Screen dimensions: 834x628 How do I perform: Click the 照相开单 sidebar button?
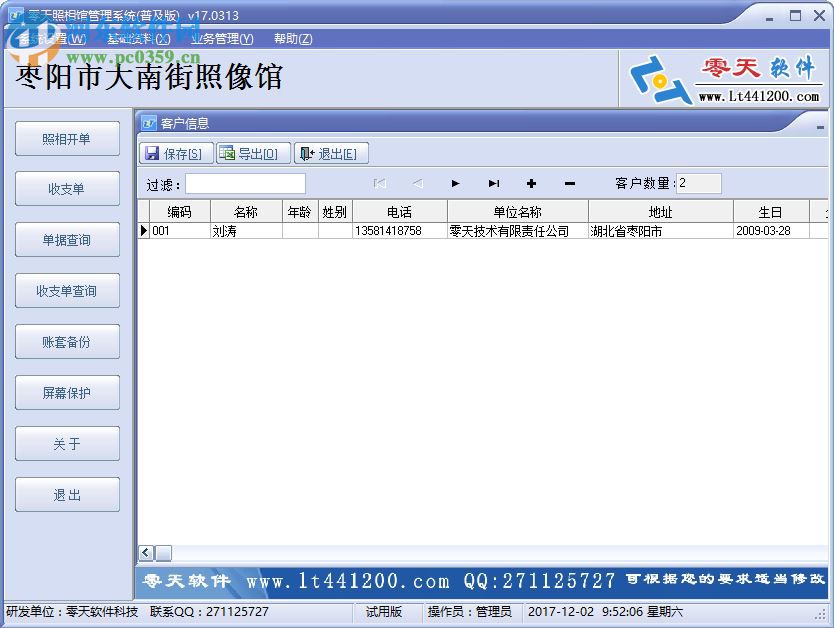[x=67, y=138]
